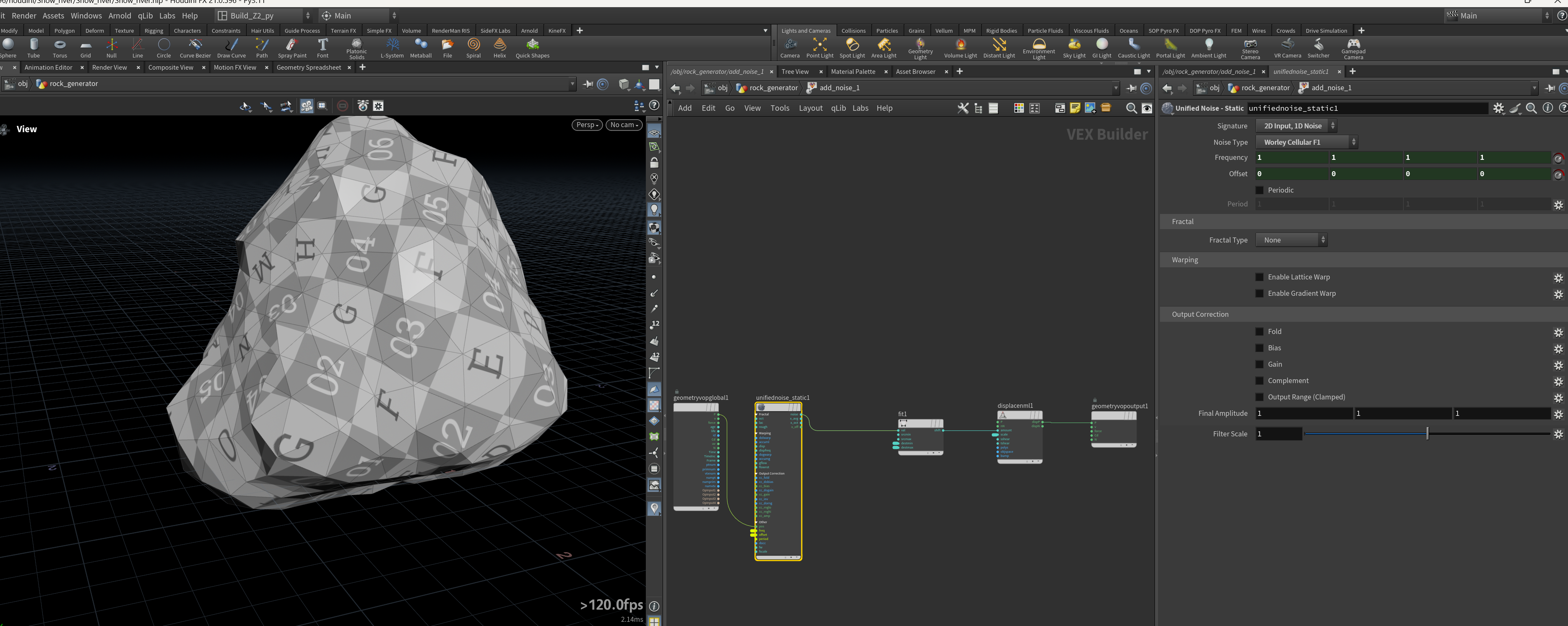
Task: Adjust the Filter Scale slider handle
Action: coord(1427,433)
